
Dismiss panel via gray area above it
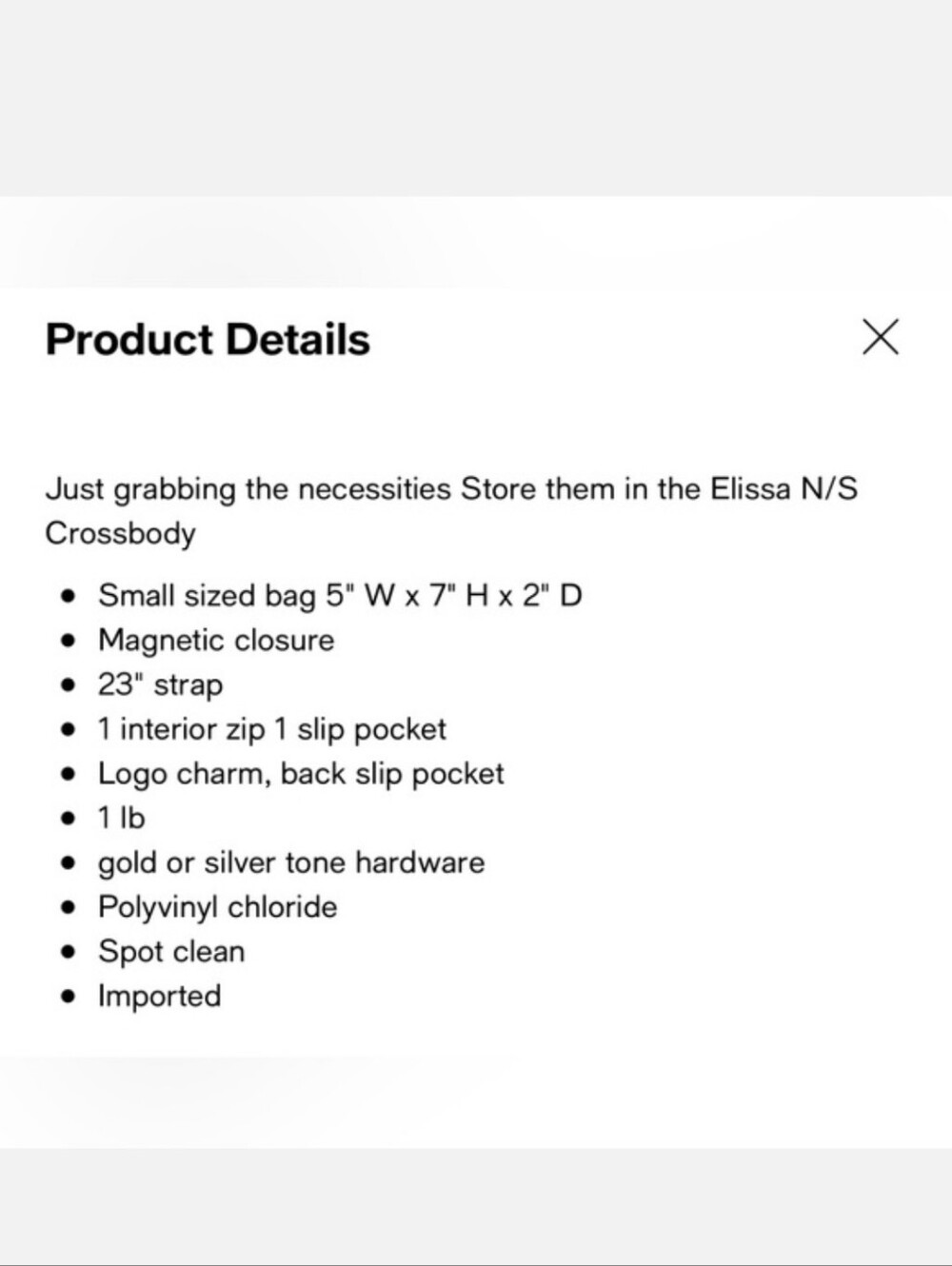pos(476,98)
